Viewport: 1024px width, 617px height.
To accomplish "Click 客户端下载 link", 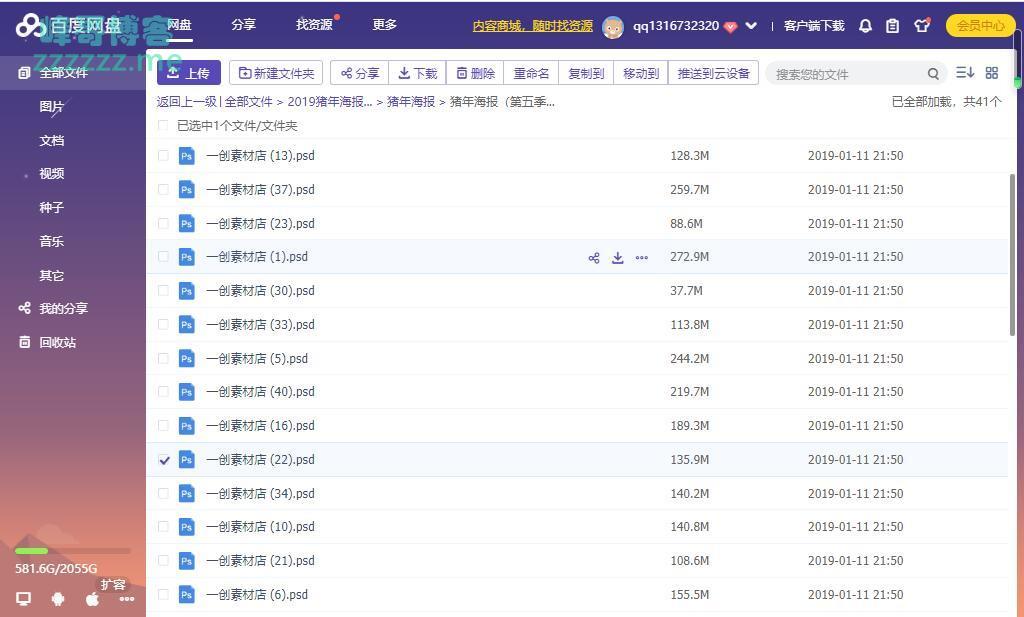I will coord(814,26).
